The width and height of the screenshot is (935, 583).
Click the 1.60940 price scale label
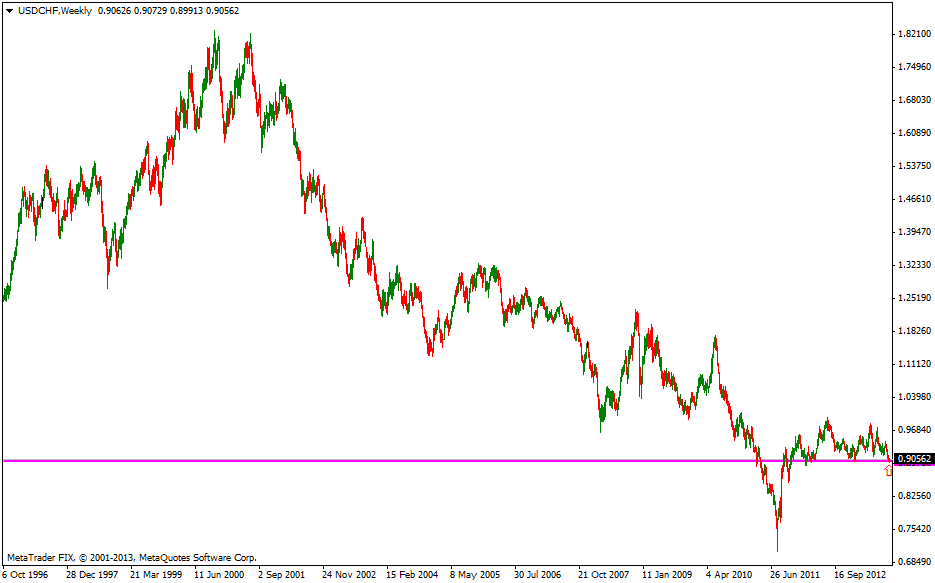[x=914, y=133]
